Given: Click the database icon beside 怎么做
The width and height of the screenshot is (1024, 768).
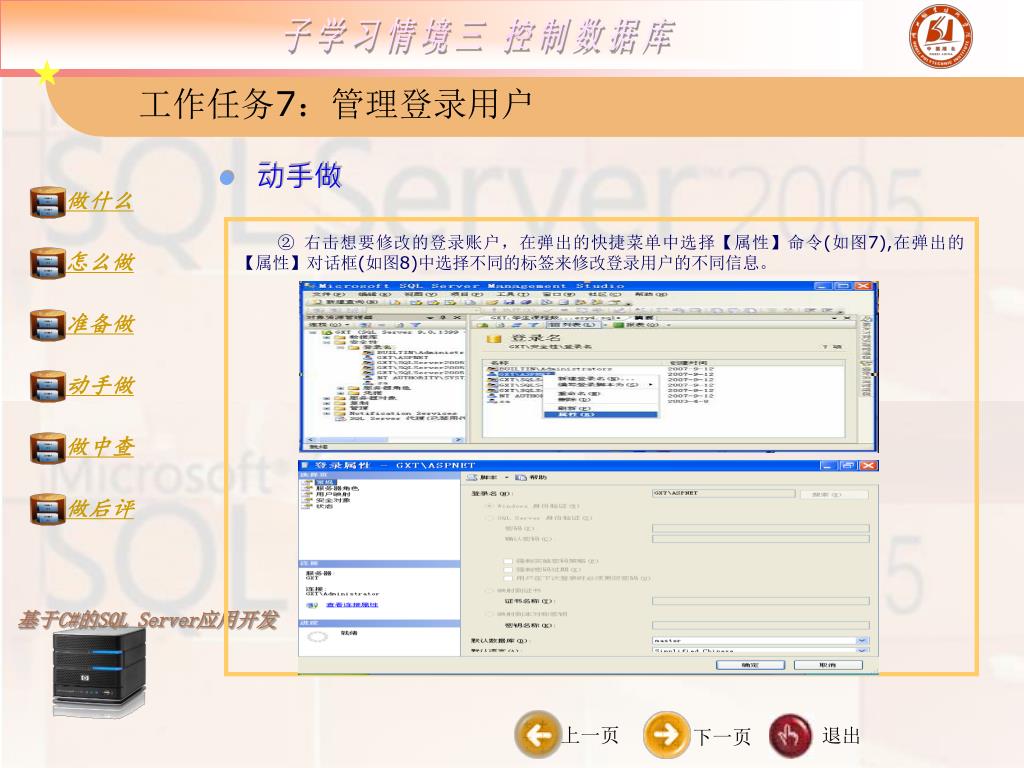Looking at the screenshot, I should coord(48,263).
